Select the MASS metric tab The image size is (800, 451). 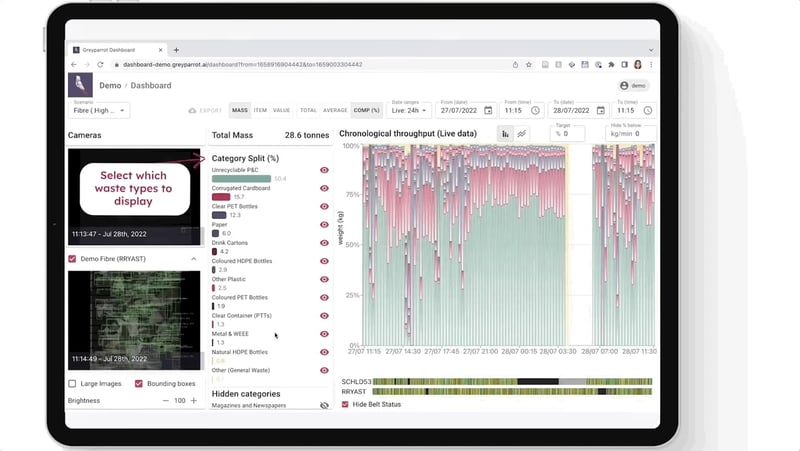tap(240, 110)
